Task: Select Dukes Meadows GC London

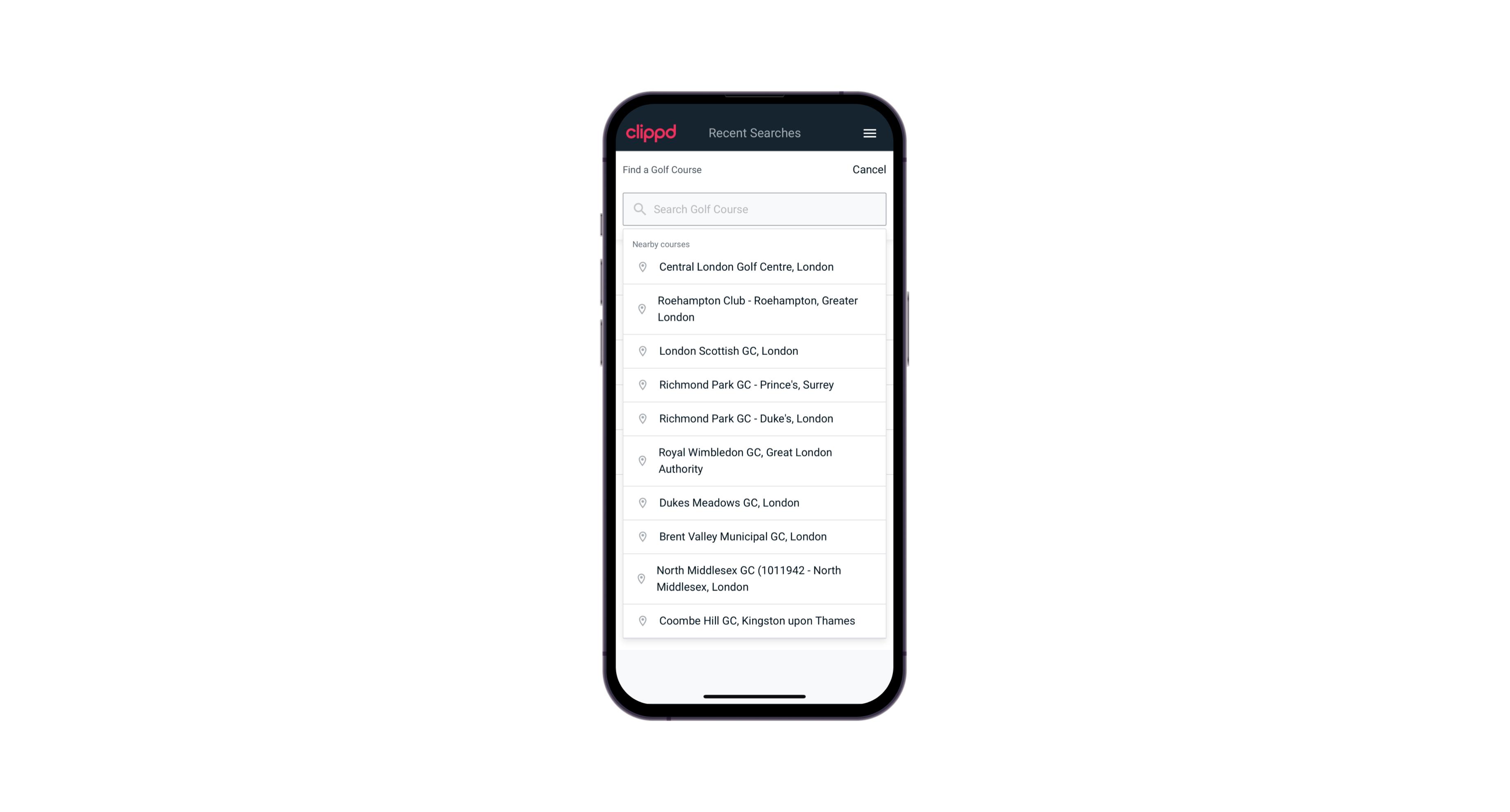Action: pos(754,502)
